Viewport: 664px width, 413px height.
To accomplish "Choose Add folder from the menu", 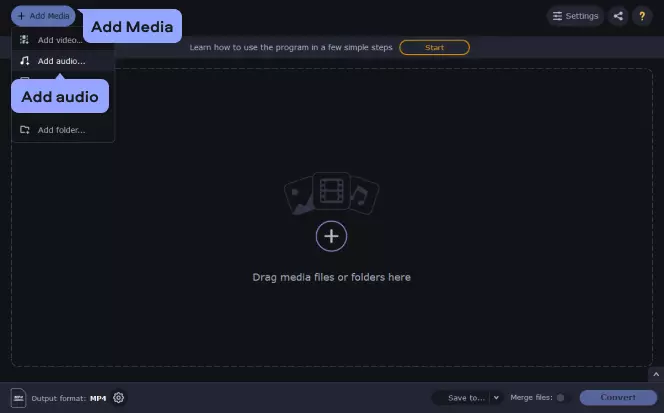I will point(63,130).
